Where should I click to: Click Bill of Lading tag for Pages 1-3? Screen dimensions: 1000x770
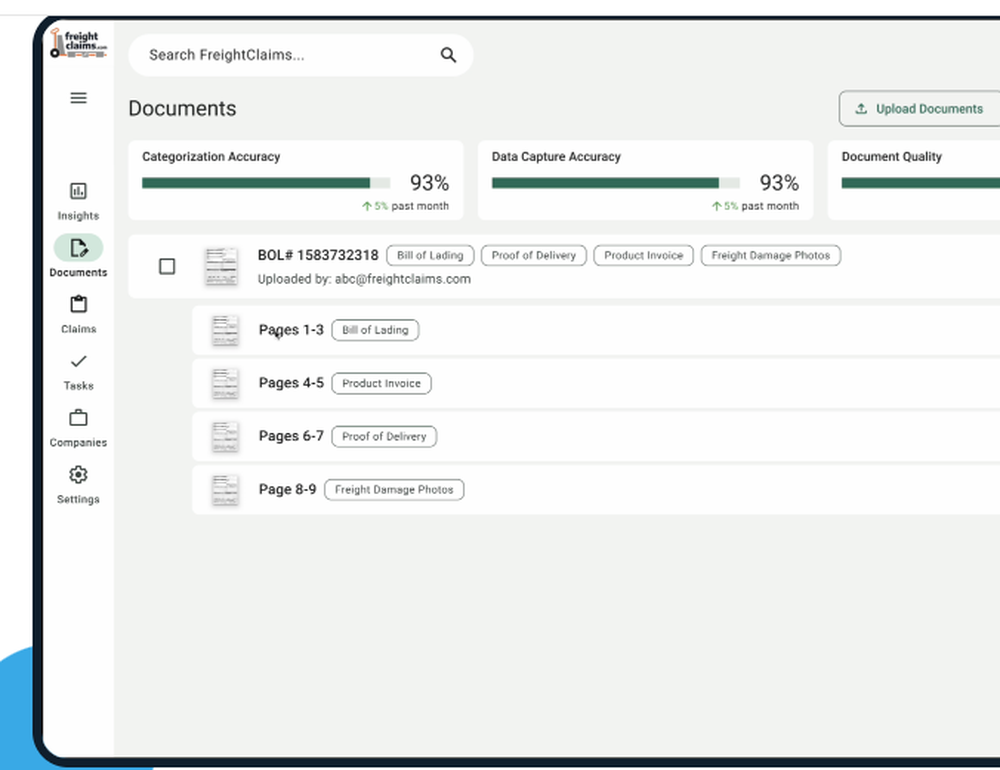[x=375, y=330]
